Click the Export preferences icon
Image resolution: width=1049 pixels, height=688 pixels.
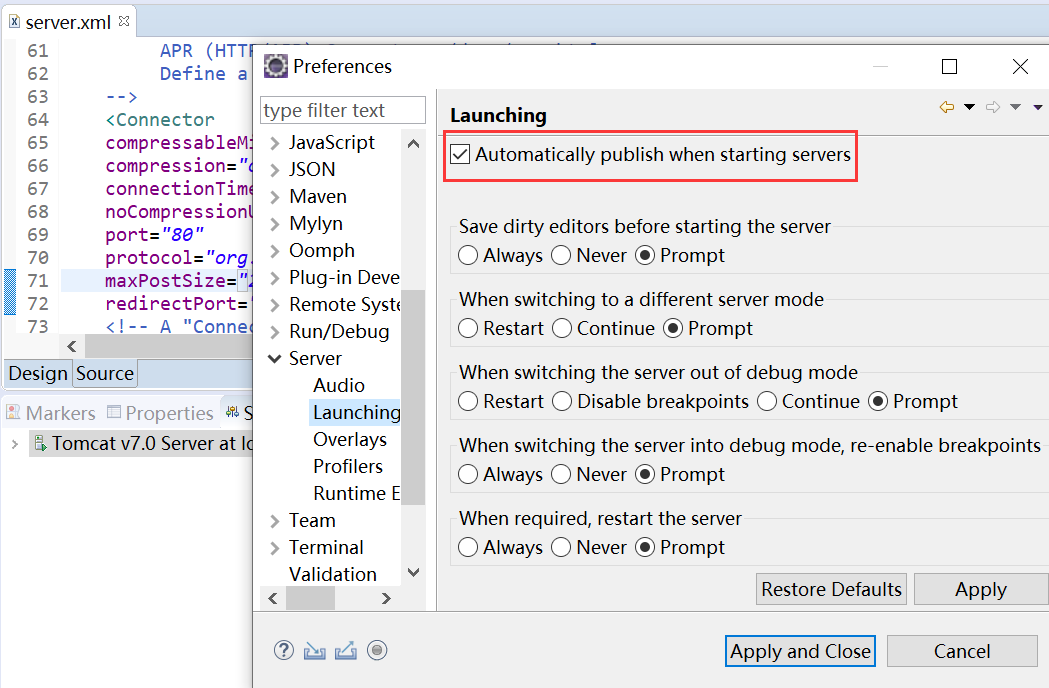click(346, 650)
